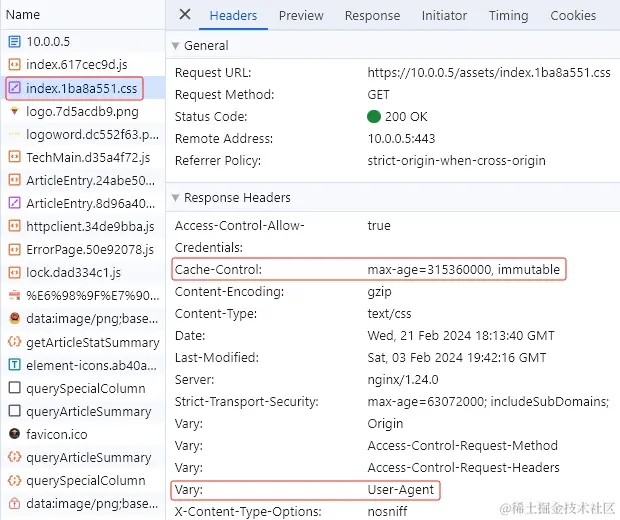Click the image icon for logo.7d5acdb9.png
Viewport: 620px width, 520px height.
pyautogui.click(x=14, y=111)
